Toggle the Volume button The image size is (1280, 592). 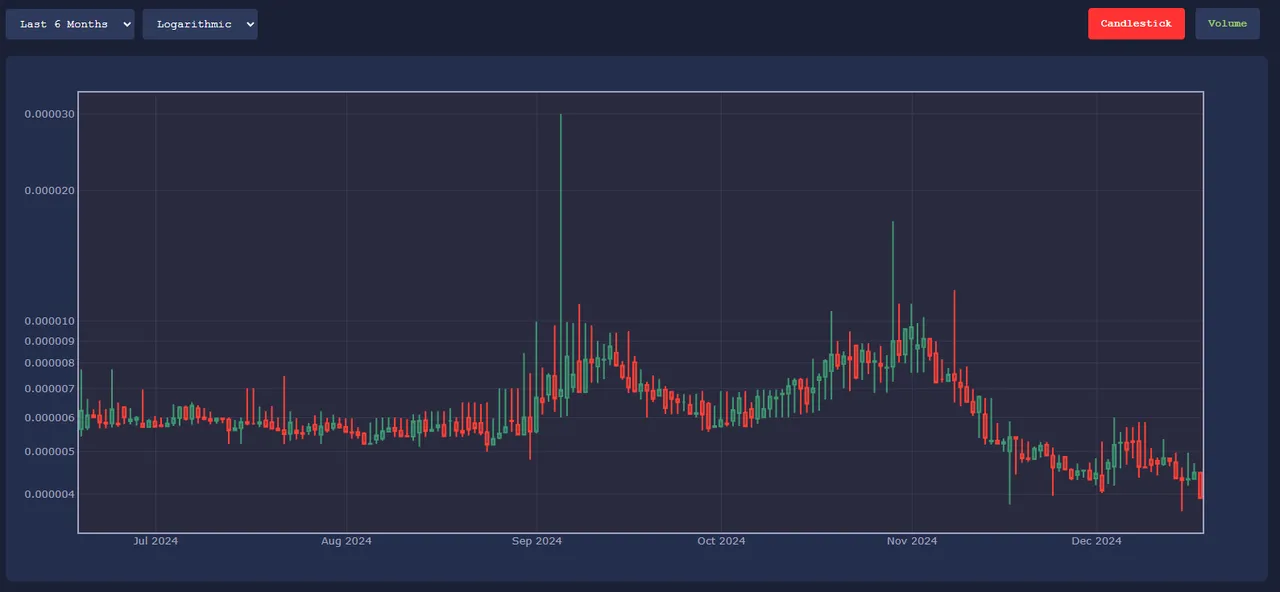click(1227, 24)
